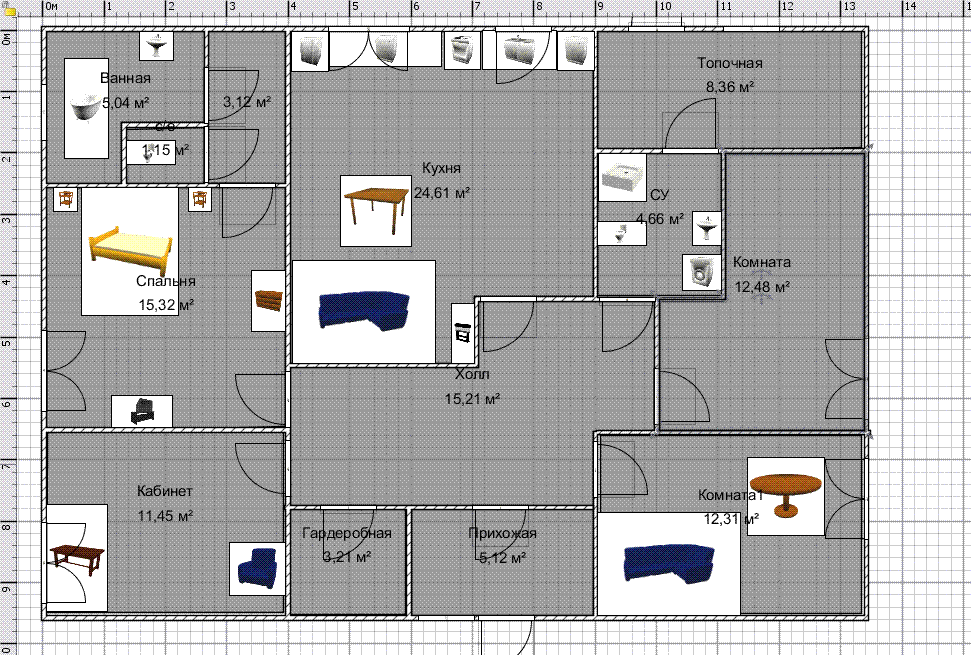The image size is (971, 655).
Task: Select the blue armchair in Кабинет
Action: click(x=257, y=569)
